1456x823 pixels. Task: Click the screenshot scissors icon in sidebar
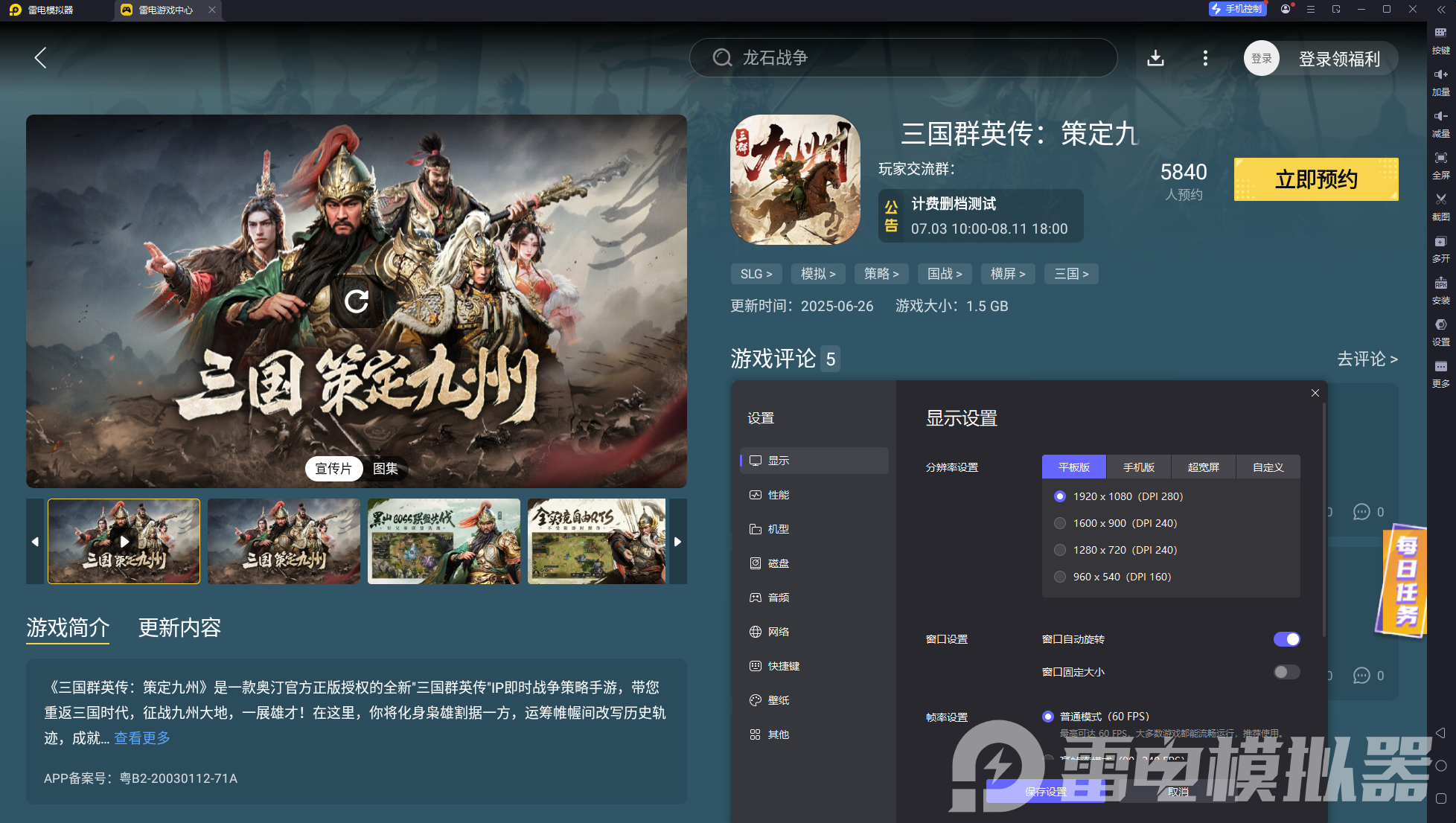(x=1441, y=199)
